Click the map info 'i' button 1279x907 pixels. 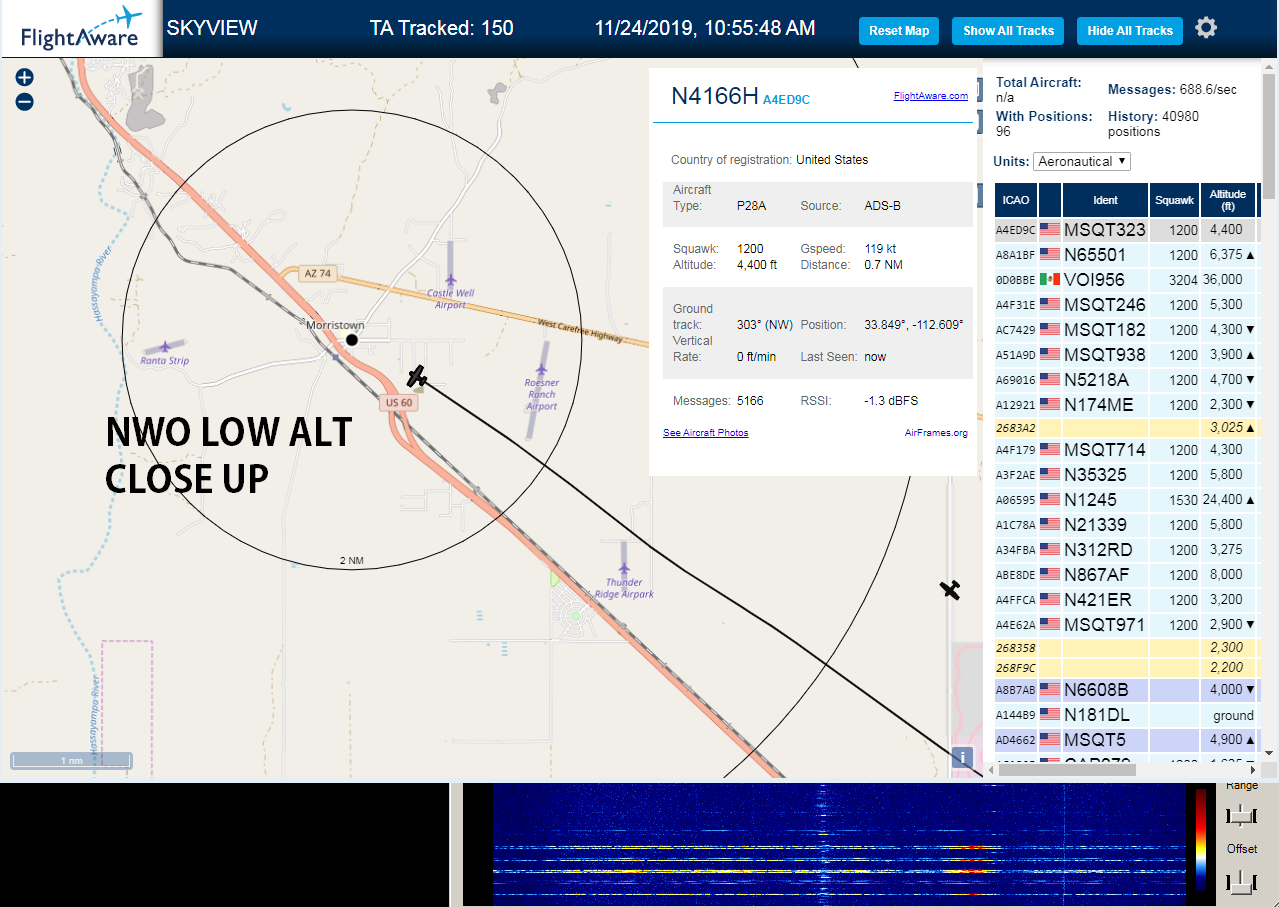962,758
